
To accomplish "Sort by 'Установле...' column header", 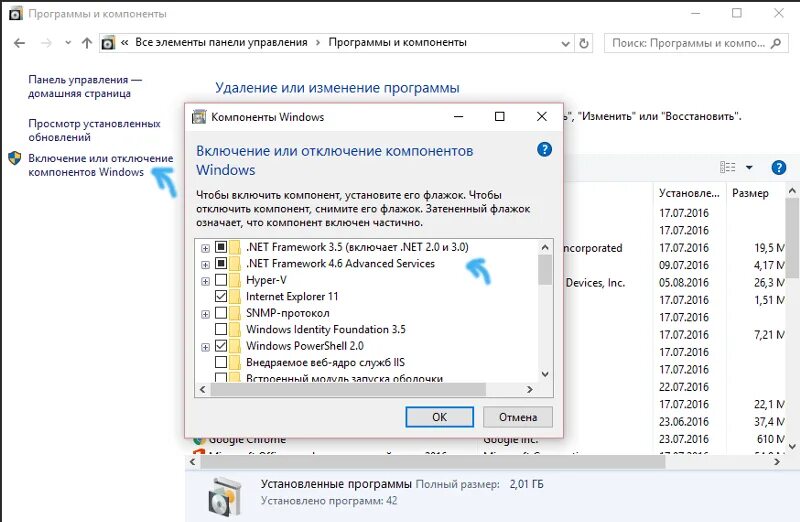I will click(689, 193).
